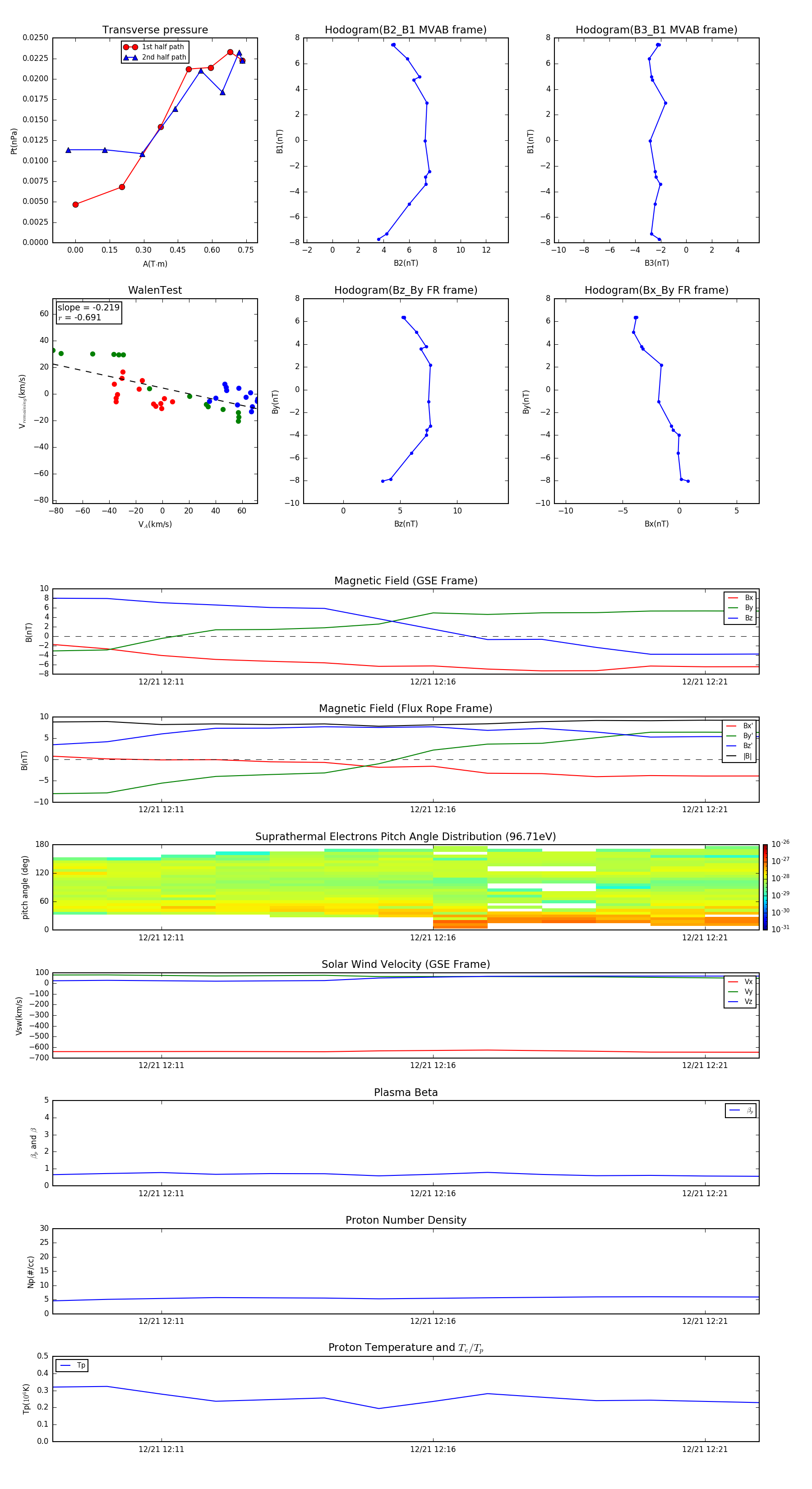Viewport: 812px width, 1489px height.
Task: Select 'Vx' in solar wind velocity legend
Action: pyautogui.click(x=740, y=981)
